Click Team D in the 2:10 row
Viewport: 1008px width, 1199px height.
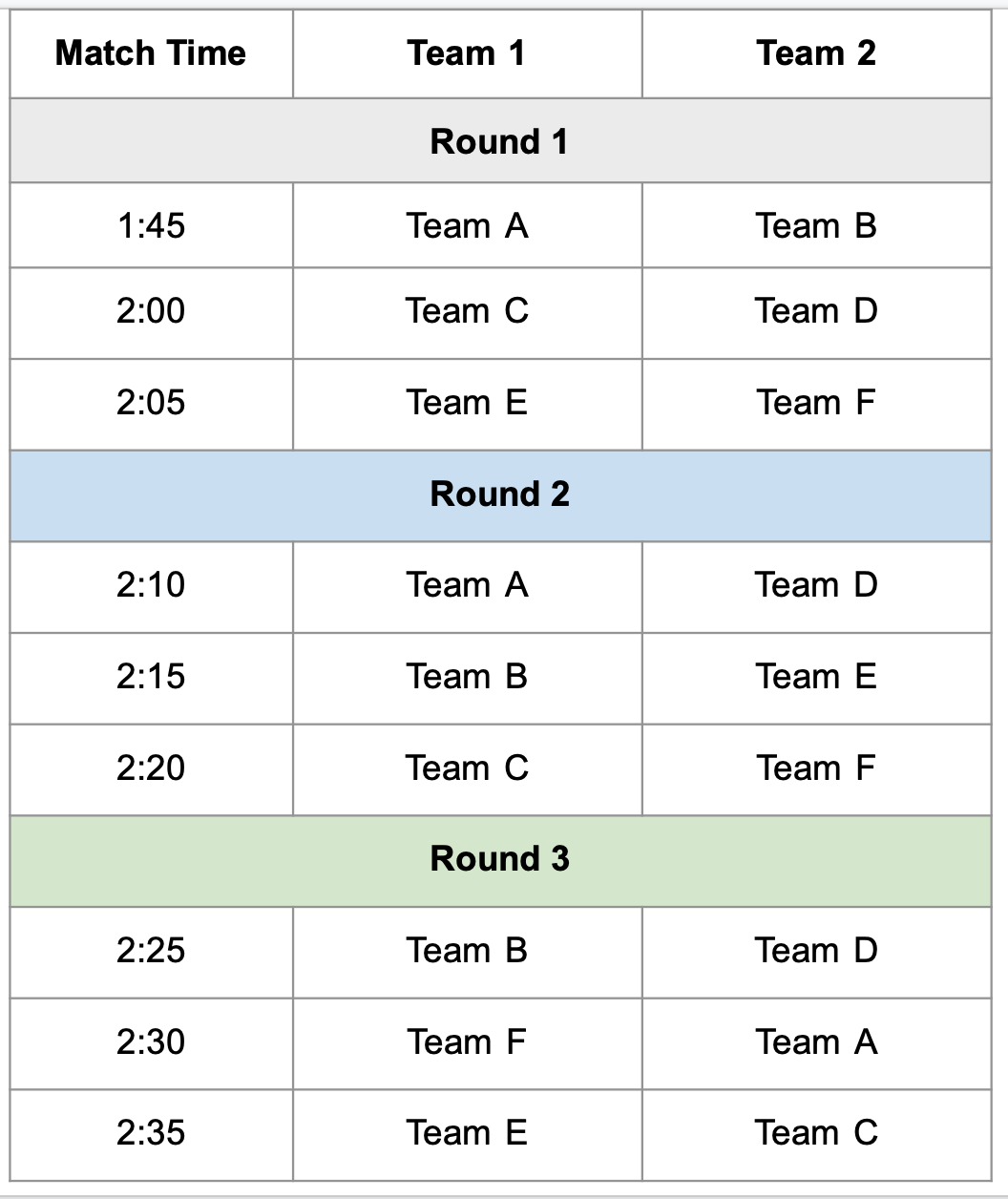pos(816,585)
